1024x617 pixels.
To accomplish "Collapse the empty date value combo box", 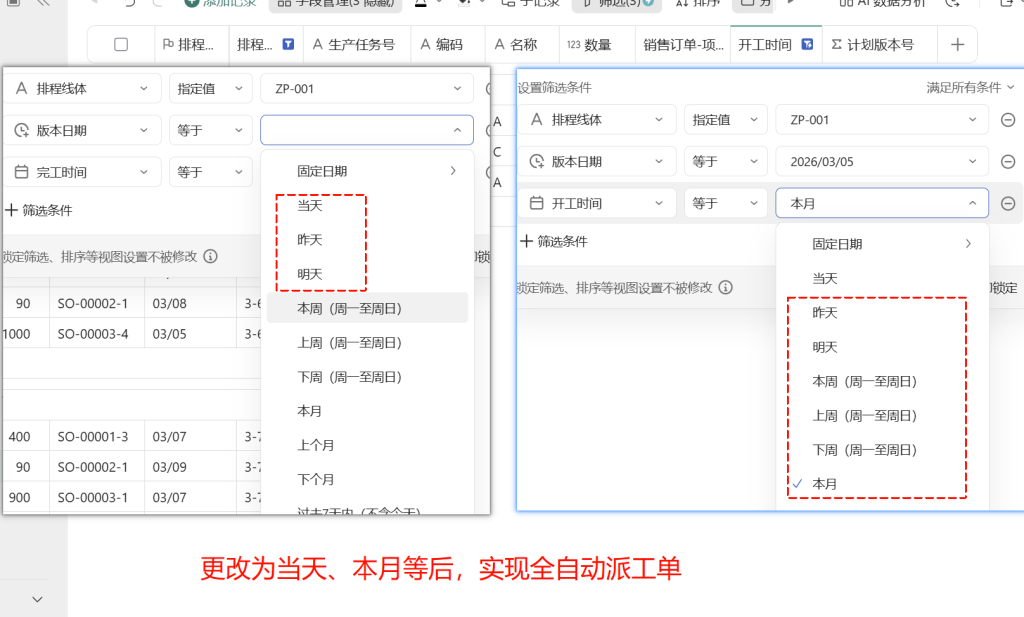I will [x=367, y=131].
